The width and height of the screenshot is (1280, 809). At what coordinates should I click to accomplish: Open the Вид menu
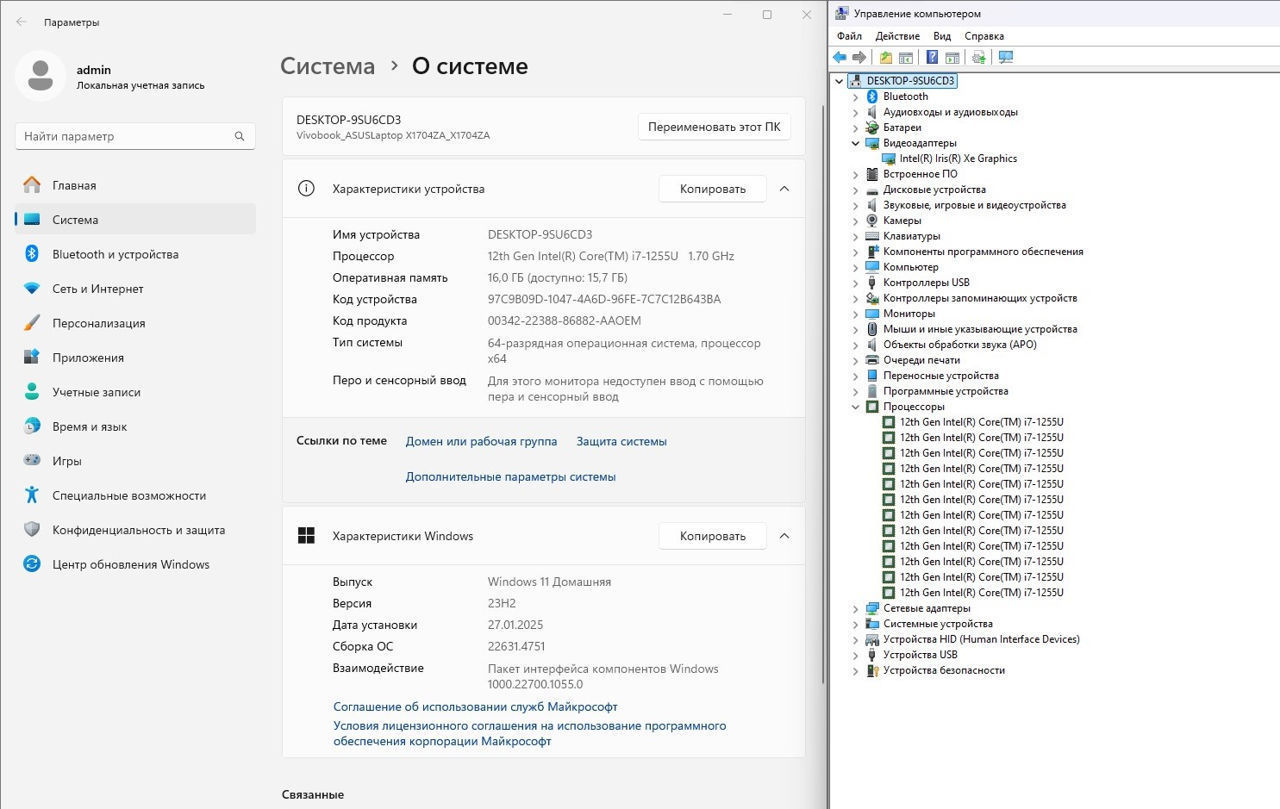pos(942,36)
